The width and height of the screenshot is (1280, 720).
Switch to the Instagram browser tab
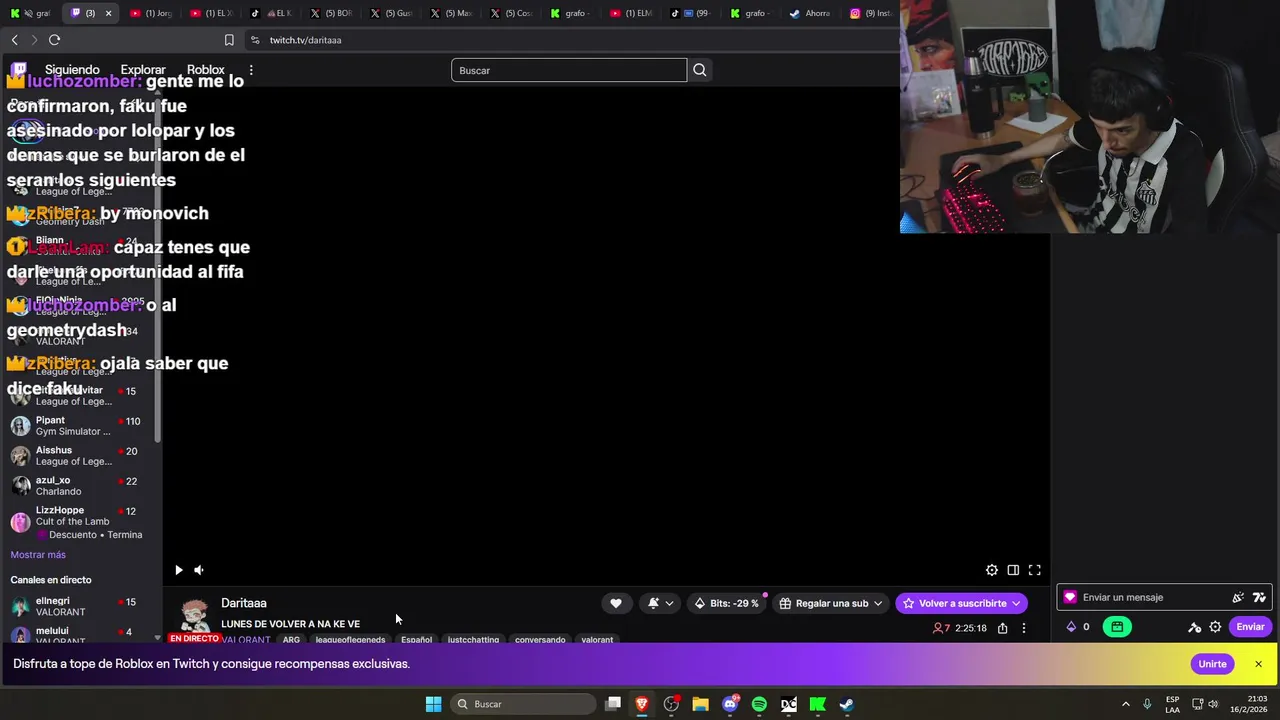pos(870,13)
